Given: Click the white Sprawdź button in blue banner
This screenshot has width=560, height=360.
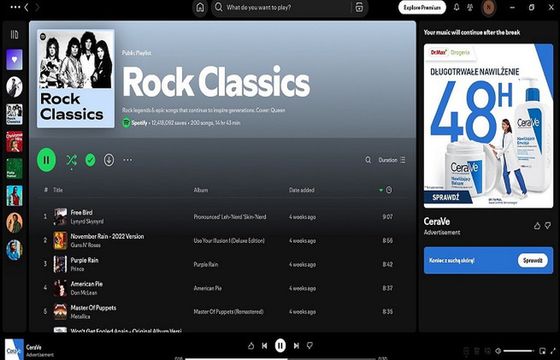Looking at the screenshot, I should pyautogui.click(x=532, y=260).
